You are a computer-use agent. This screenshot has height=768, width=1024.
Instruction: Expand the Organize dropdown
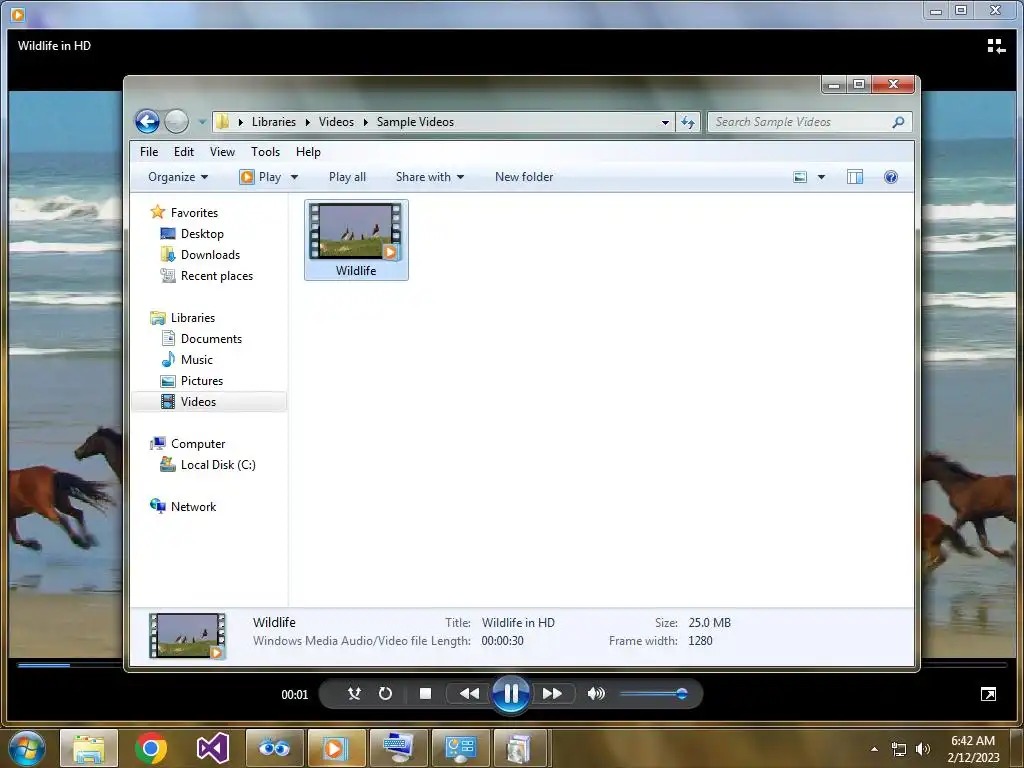click(178, 177)
